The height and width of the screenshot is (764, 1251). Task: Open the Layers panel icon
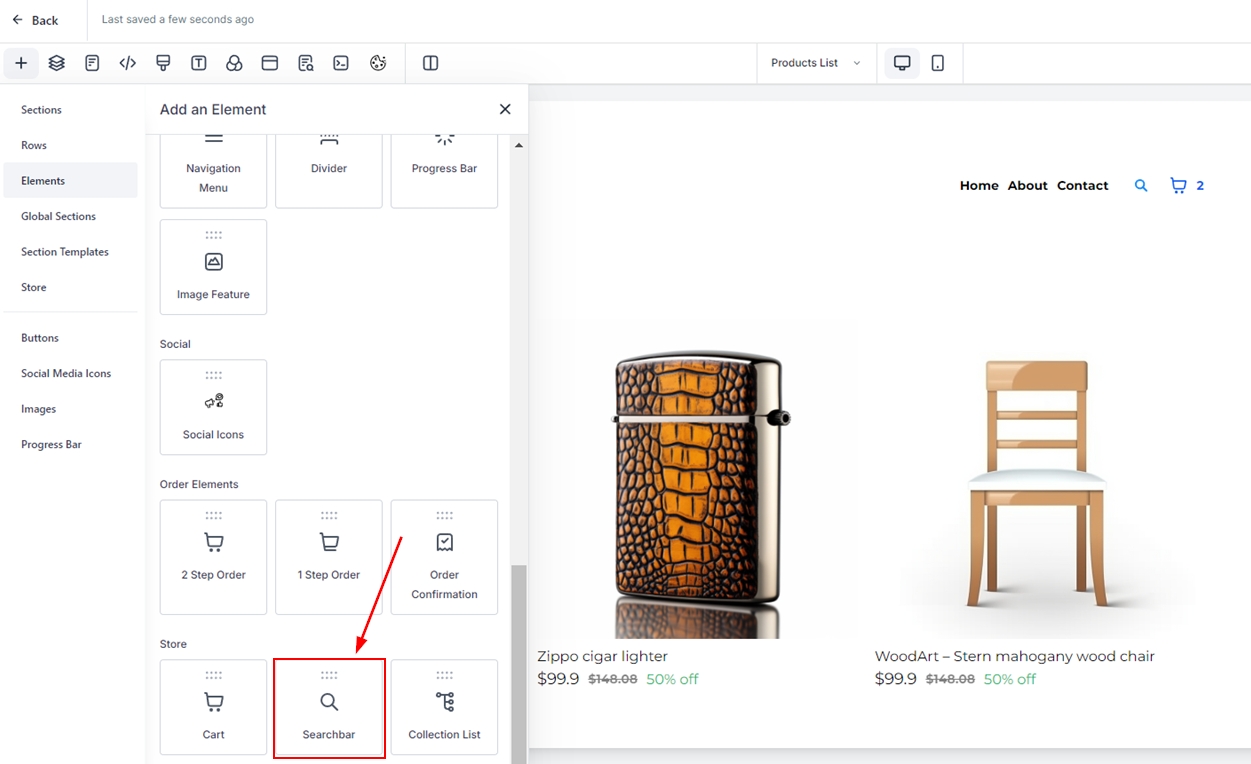pyautogui.click(x=57, y=63)
